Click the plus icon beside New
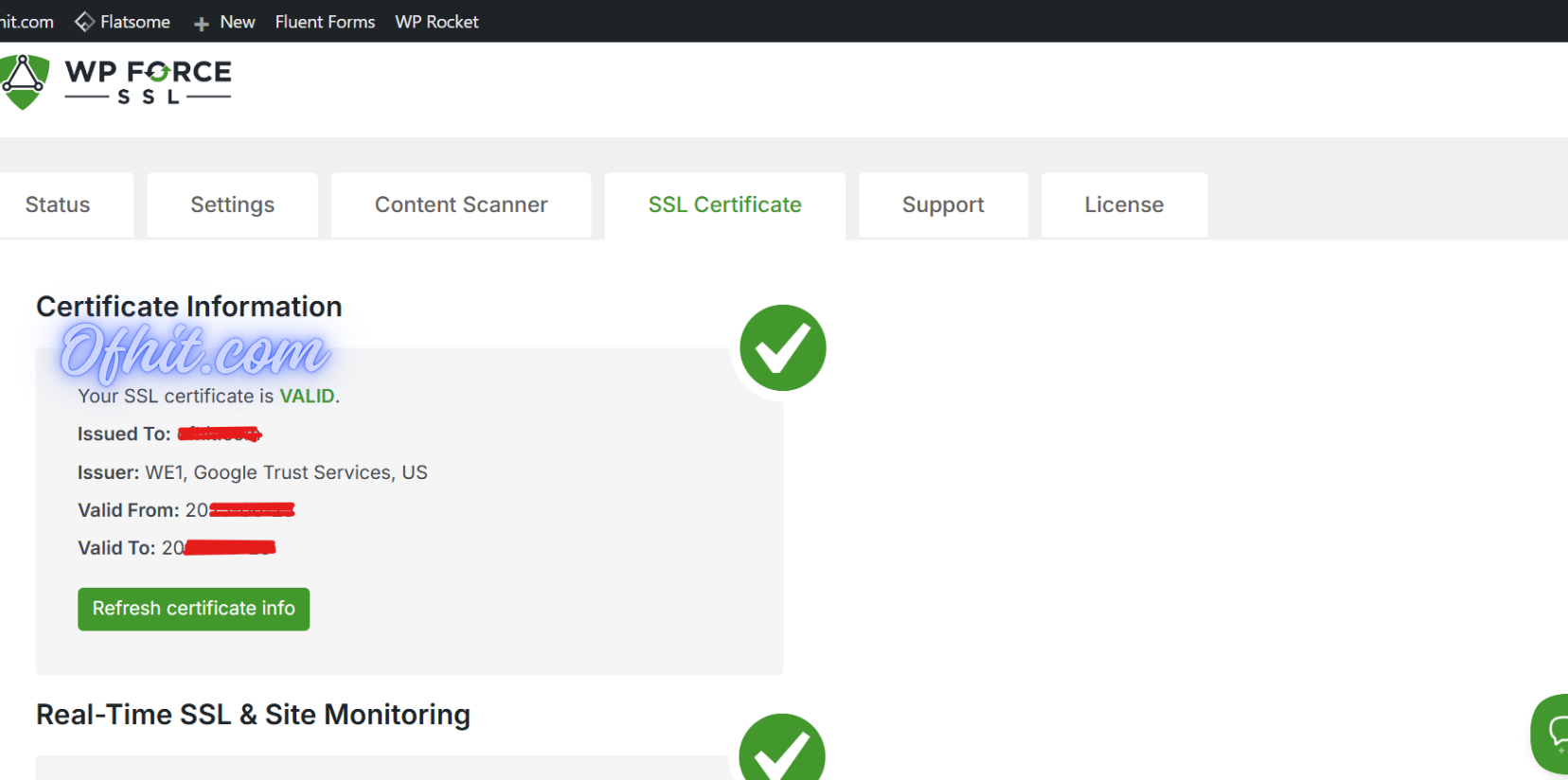 click(202, 23)
